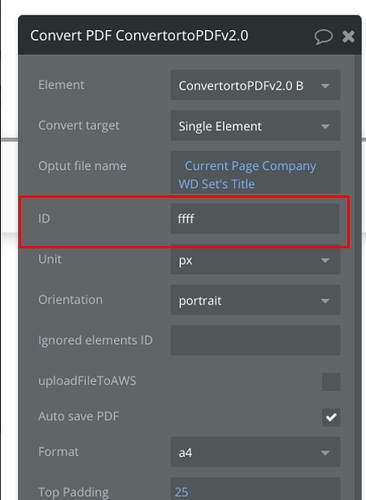The image size is (366, 500).
Task: Open the Format a4 dropdown
Action: coord(255,452)
